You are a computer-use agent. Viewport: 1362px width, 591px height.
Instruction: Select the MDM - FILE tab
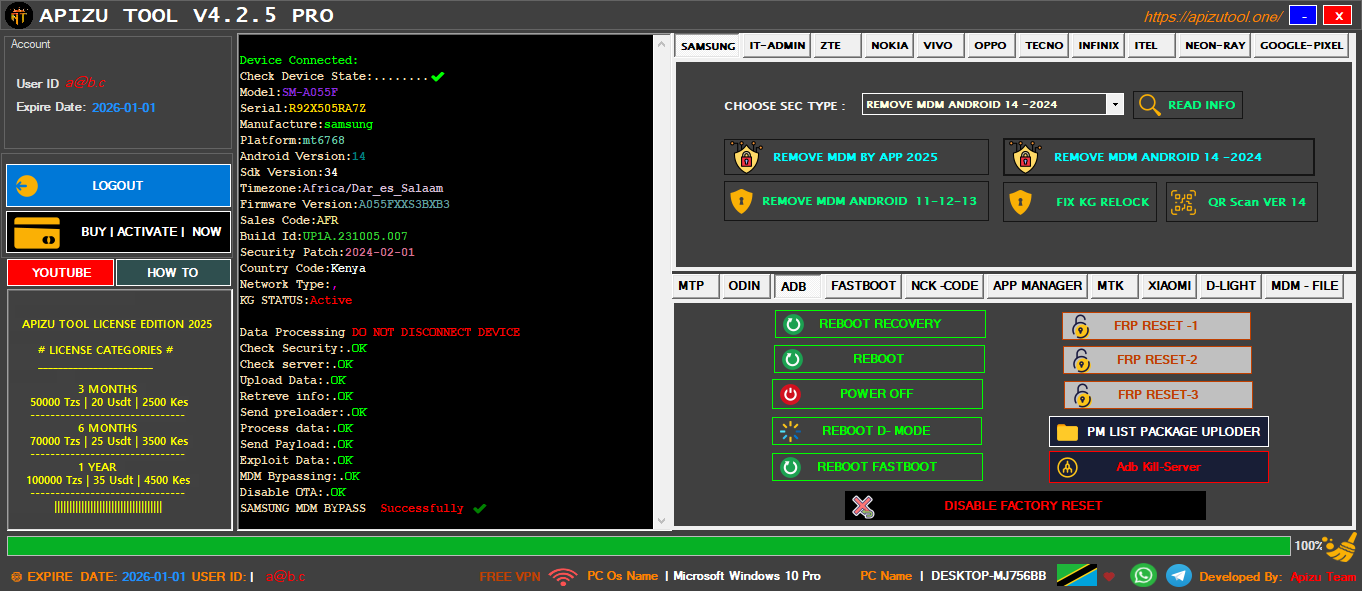coord(1304,286)
